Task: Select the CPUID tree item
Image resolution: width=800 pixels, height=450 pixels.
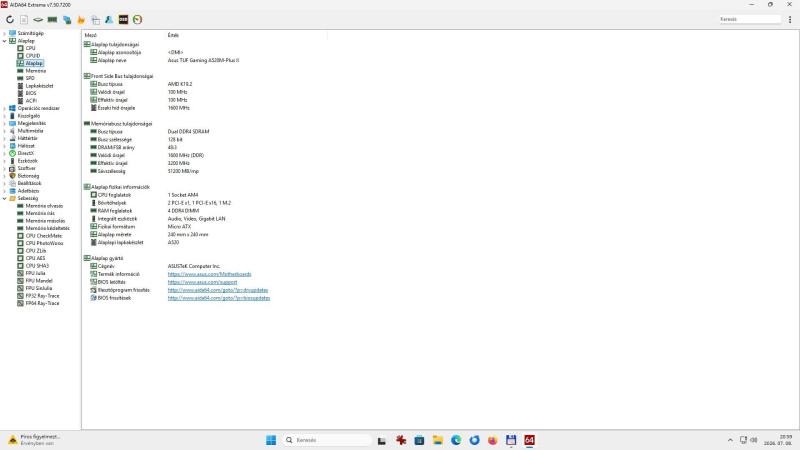Action: pyautogui.click(x=33, y=56)
